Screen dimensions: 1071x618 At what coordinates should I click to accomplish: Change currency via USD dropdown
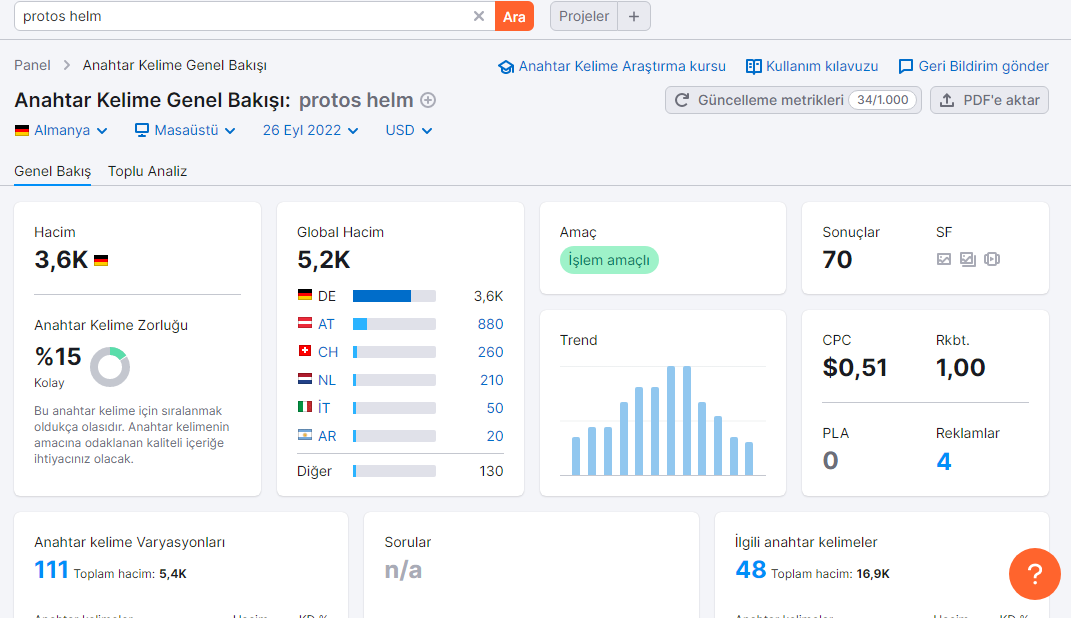coord(408,130)
